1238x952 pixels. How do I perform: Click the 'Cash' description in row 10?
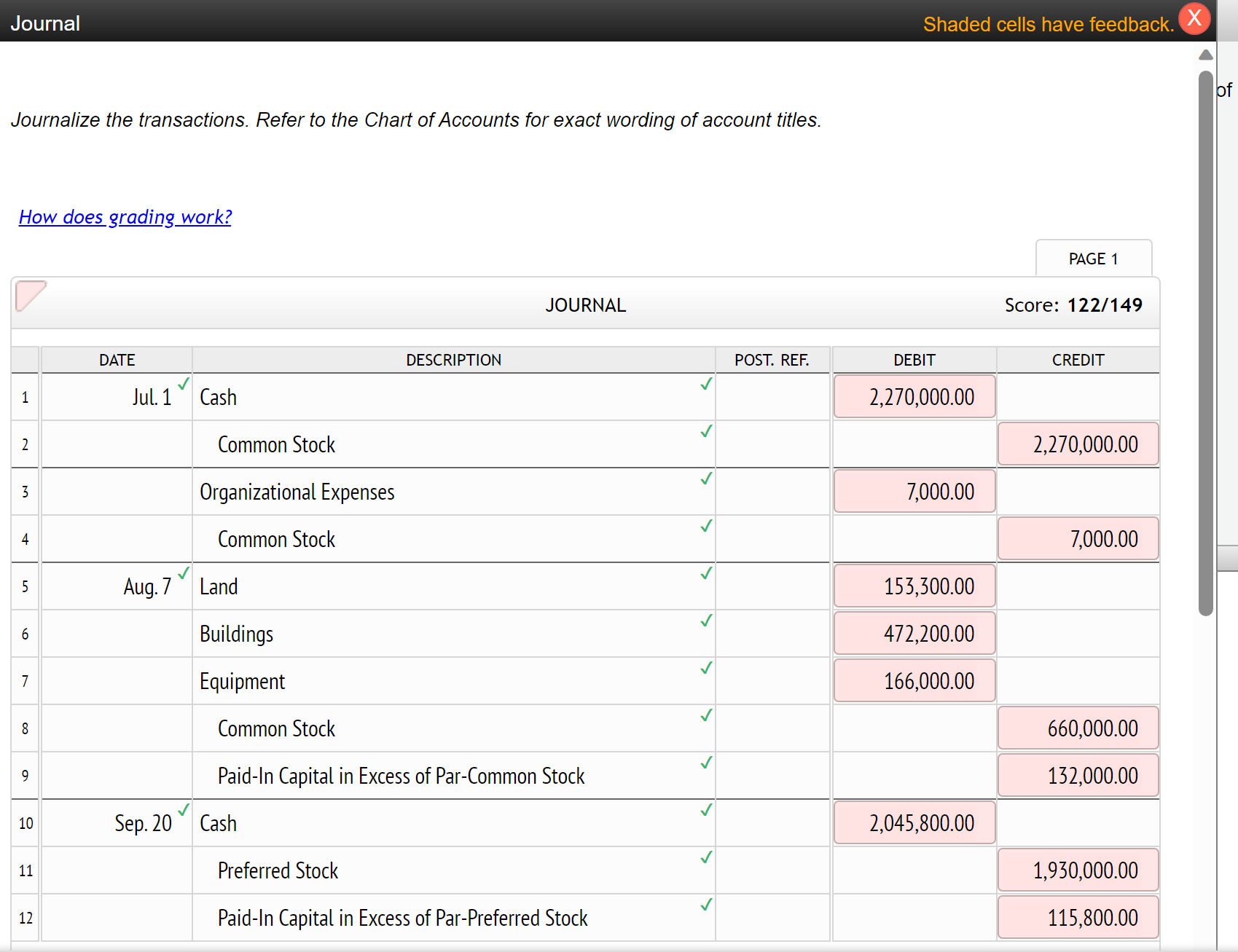[x=453, y=823]
